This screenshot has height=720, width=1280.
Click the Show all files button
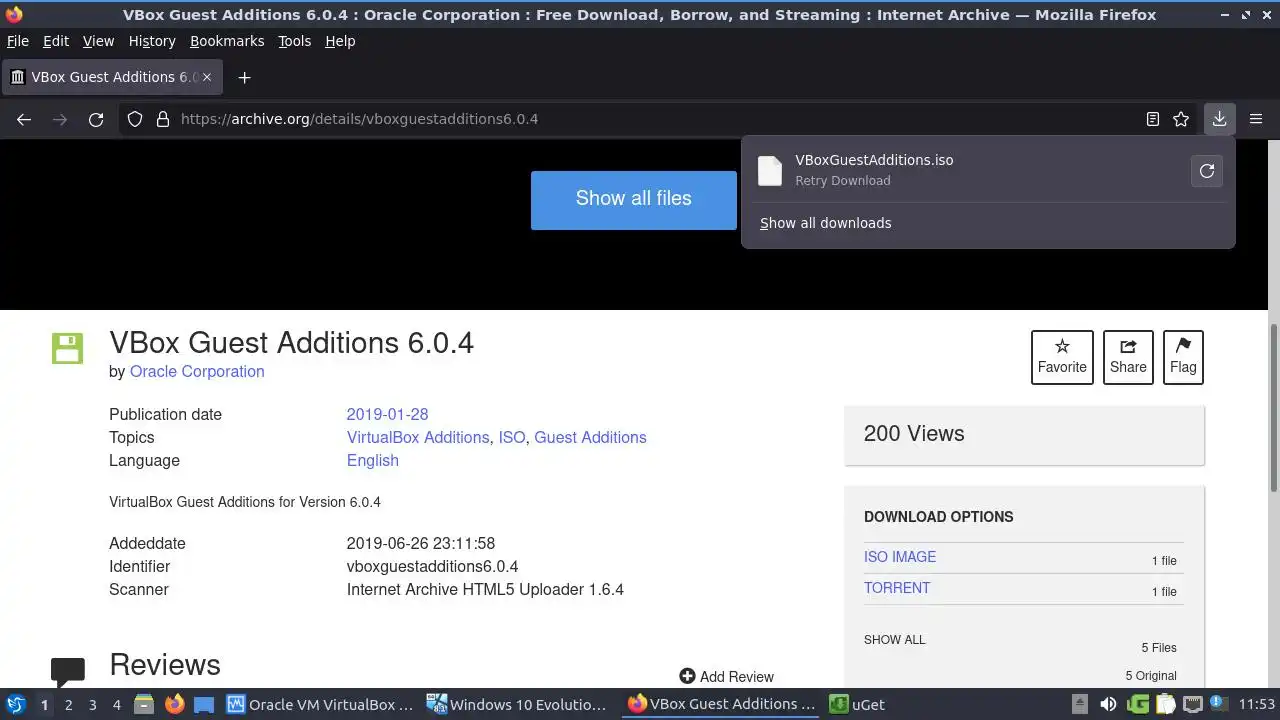click(x=634, y=199)
